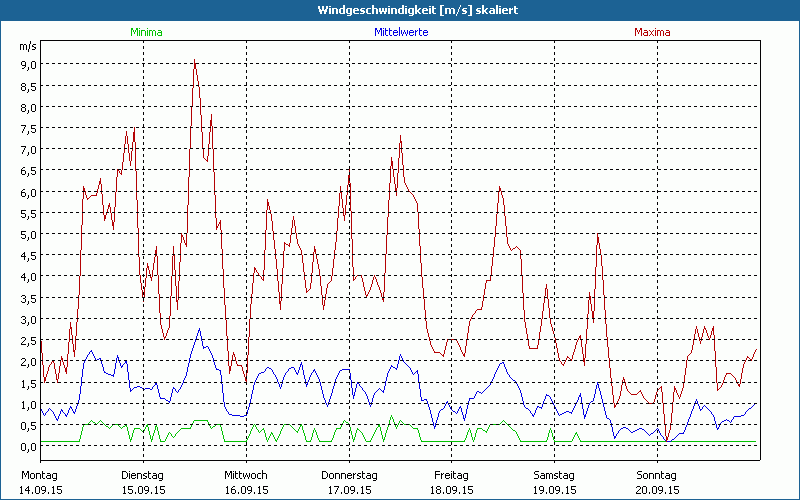Click the 7,5 y-axis tick label
Image resolution: width=800 pixels, height=500 pixels.
point(28,128)
